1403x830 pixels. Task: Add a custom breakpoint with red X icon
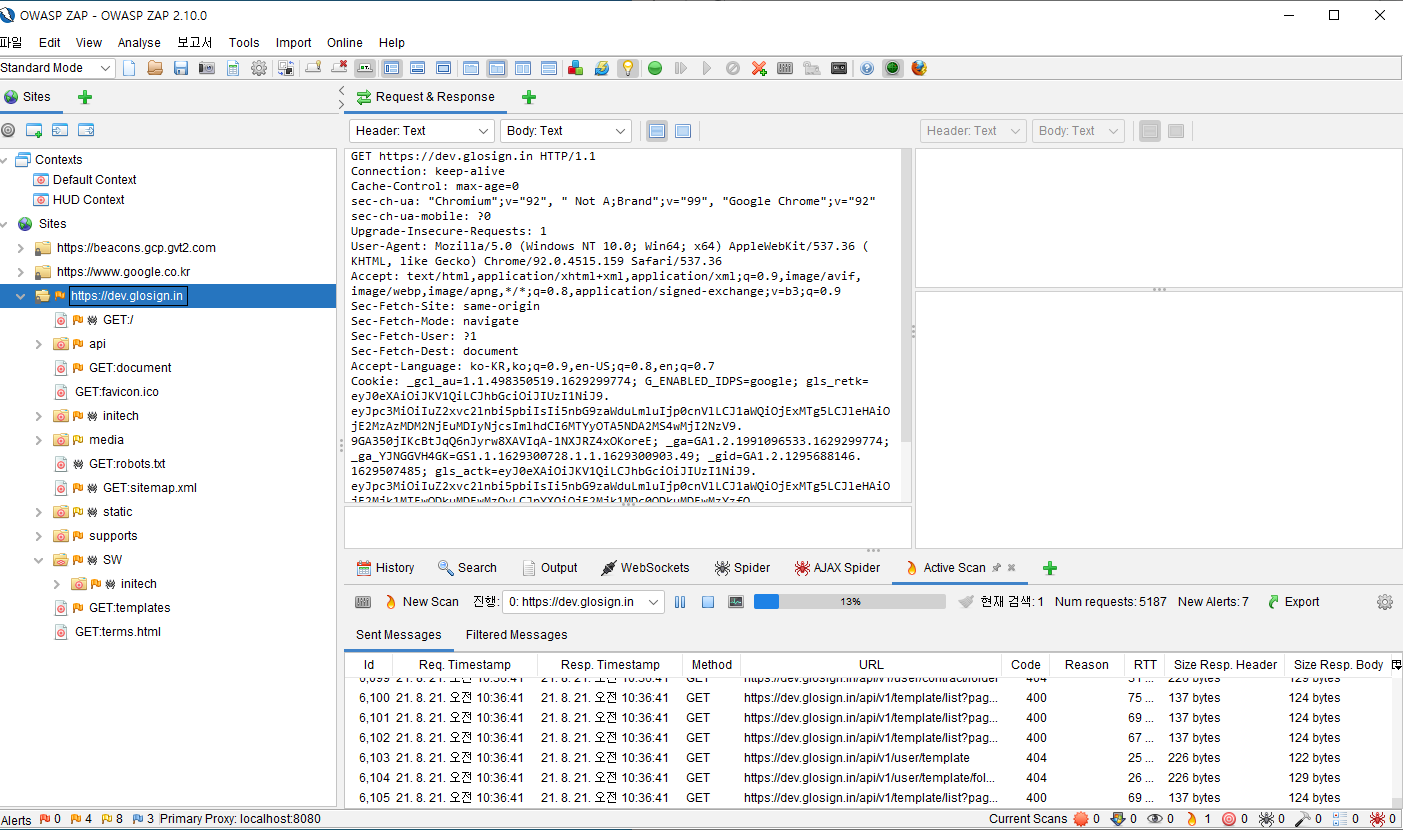tap(759, 68)
